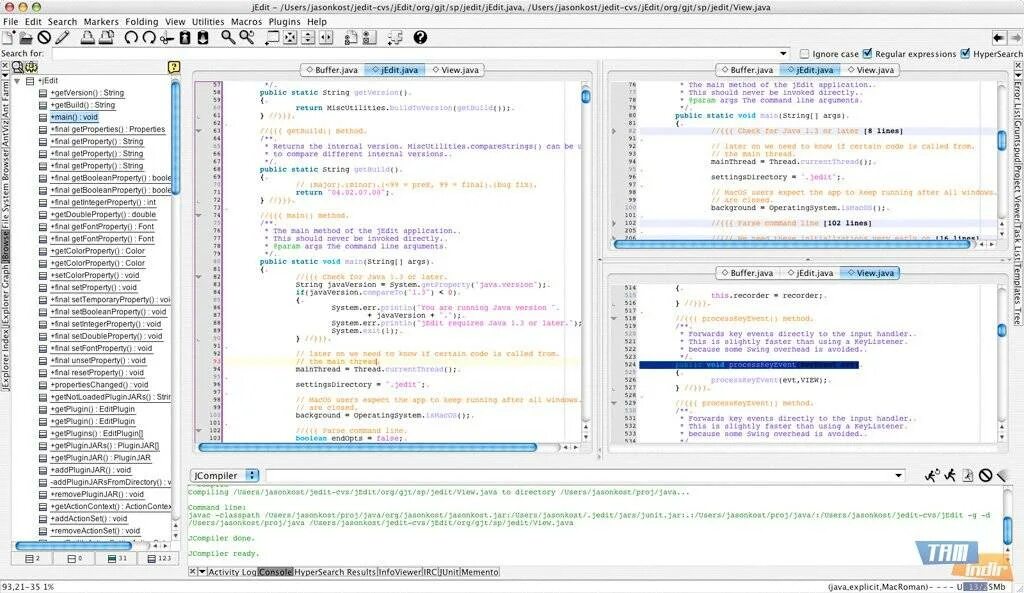This screenshot has width=1024, height=593.
Task: Open the File menu
Action: (10, 22)
